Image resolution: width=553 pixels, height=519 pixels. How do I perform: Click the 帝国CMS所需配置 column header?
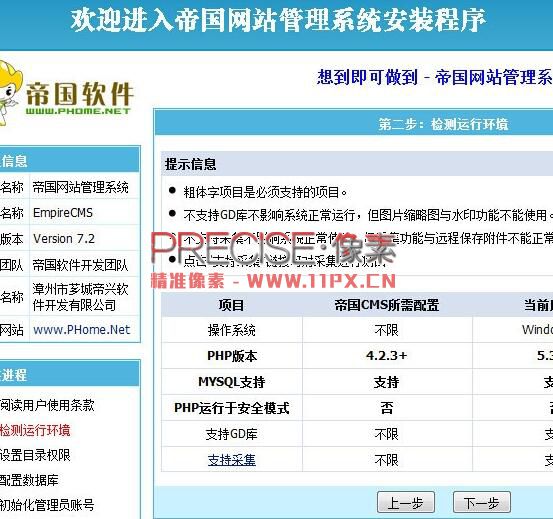(x=387, y=305)
